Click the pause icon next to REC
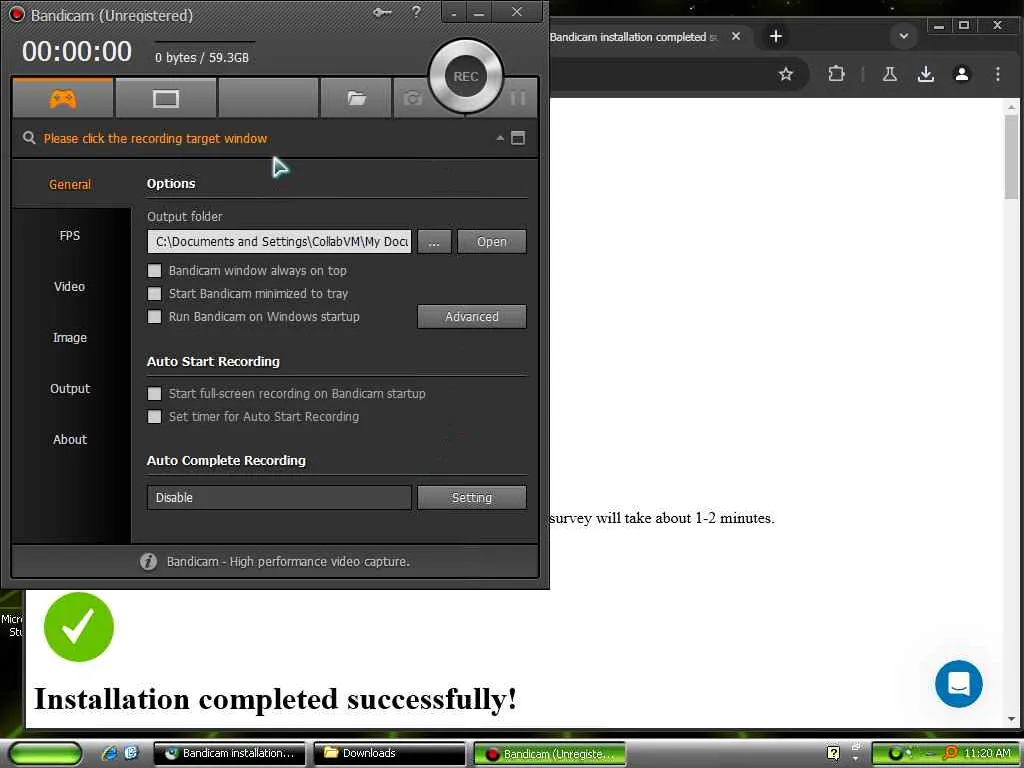This screenshot has height=768, width=1024. (518, 99)
